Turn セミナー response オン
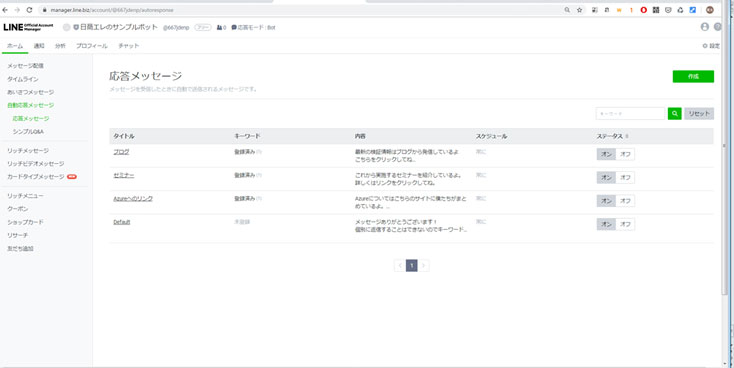 click(606, 177)
